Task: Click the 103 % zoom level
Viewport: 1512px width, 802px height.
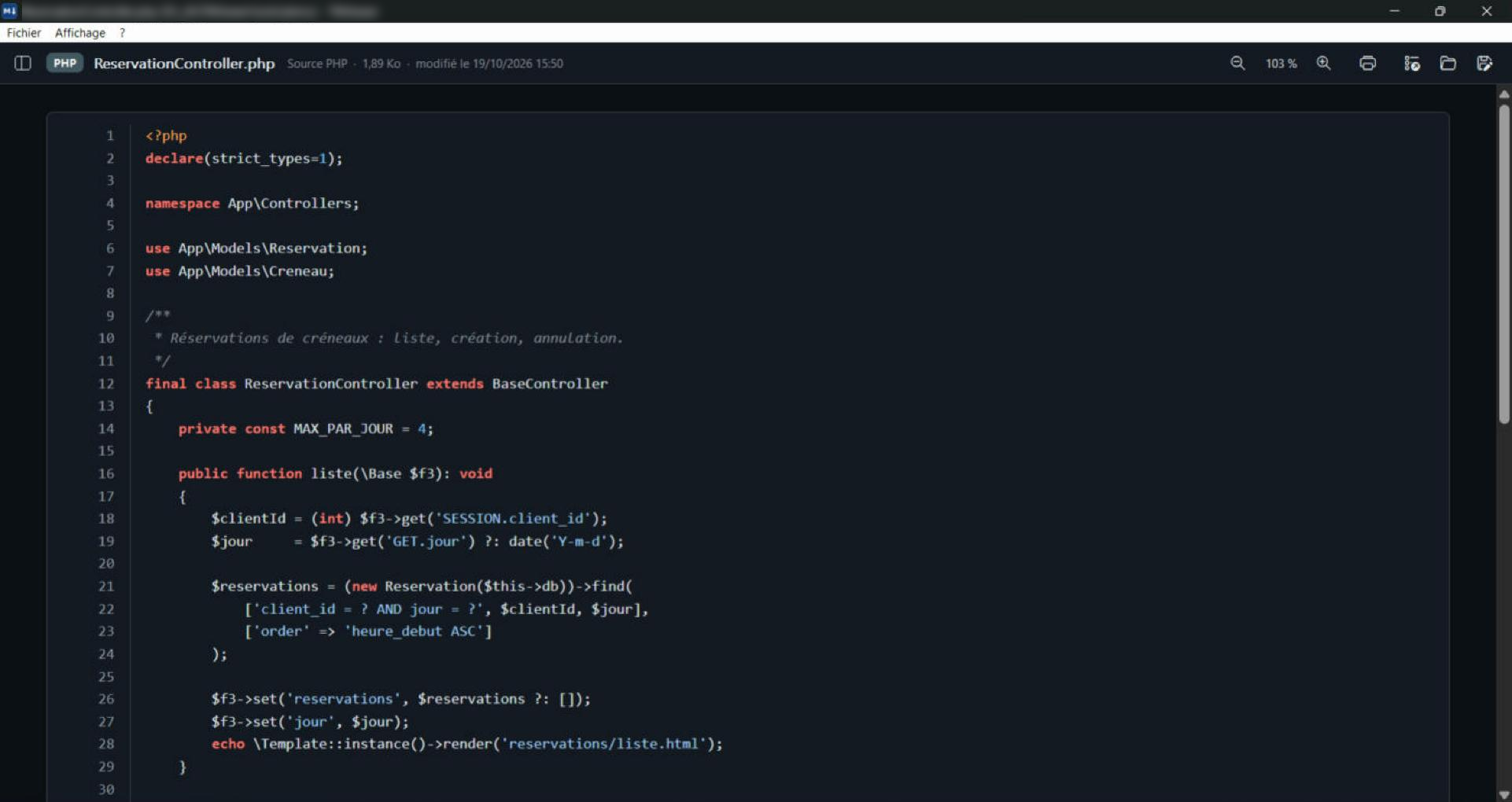Action: (x=1281, y=63)
